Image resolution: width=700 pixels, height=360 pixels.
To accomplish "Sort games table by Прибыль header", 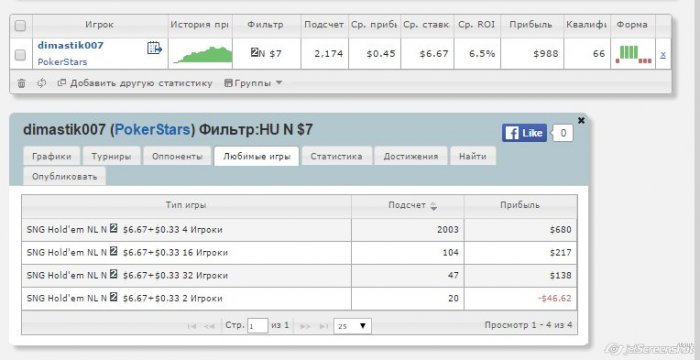I will click(x=520, y=205).
